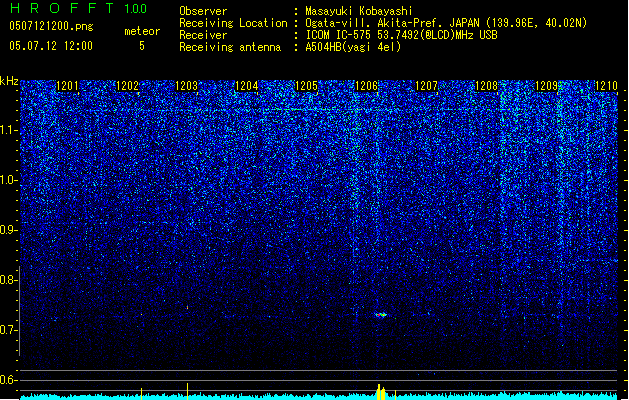Click the 1.1 kHz axis label
The height and width of the screenshot is (400, 629).
8,130
